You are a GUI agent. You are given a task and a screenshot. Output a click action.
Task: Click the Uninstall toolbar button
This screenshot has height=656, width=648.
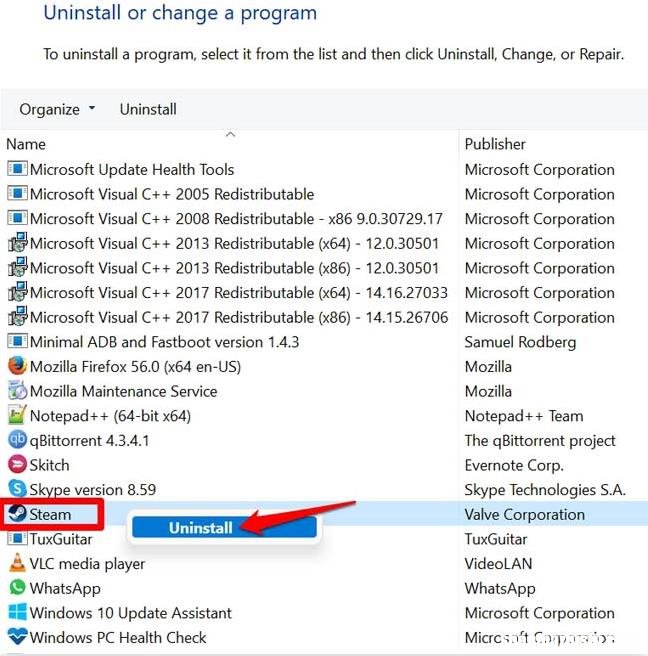(148, 109)
